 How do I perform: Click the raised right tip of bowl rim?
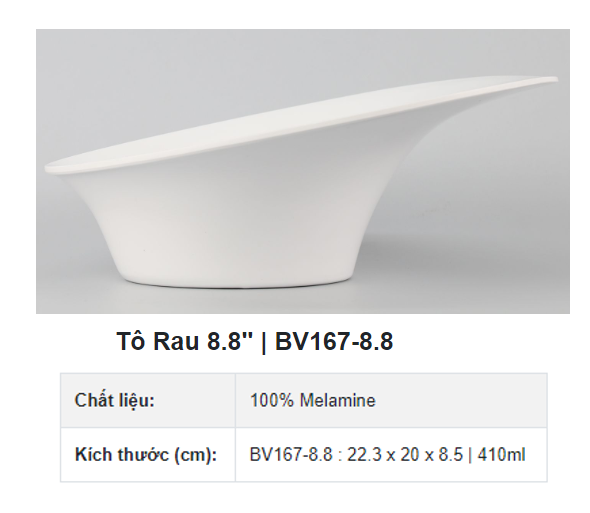click(x=549, y=80)
